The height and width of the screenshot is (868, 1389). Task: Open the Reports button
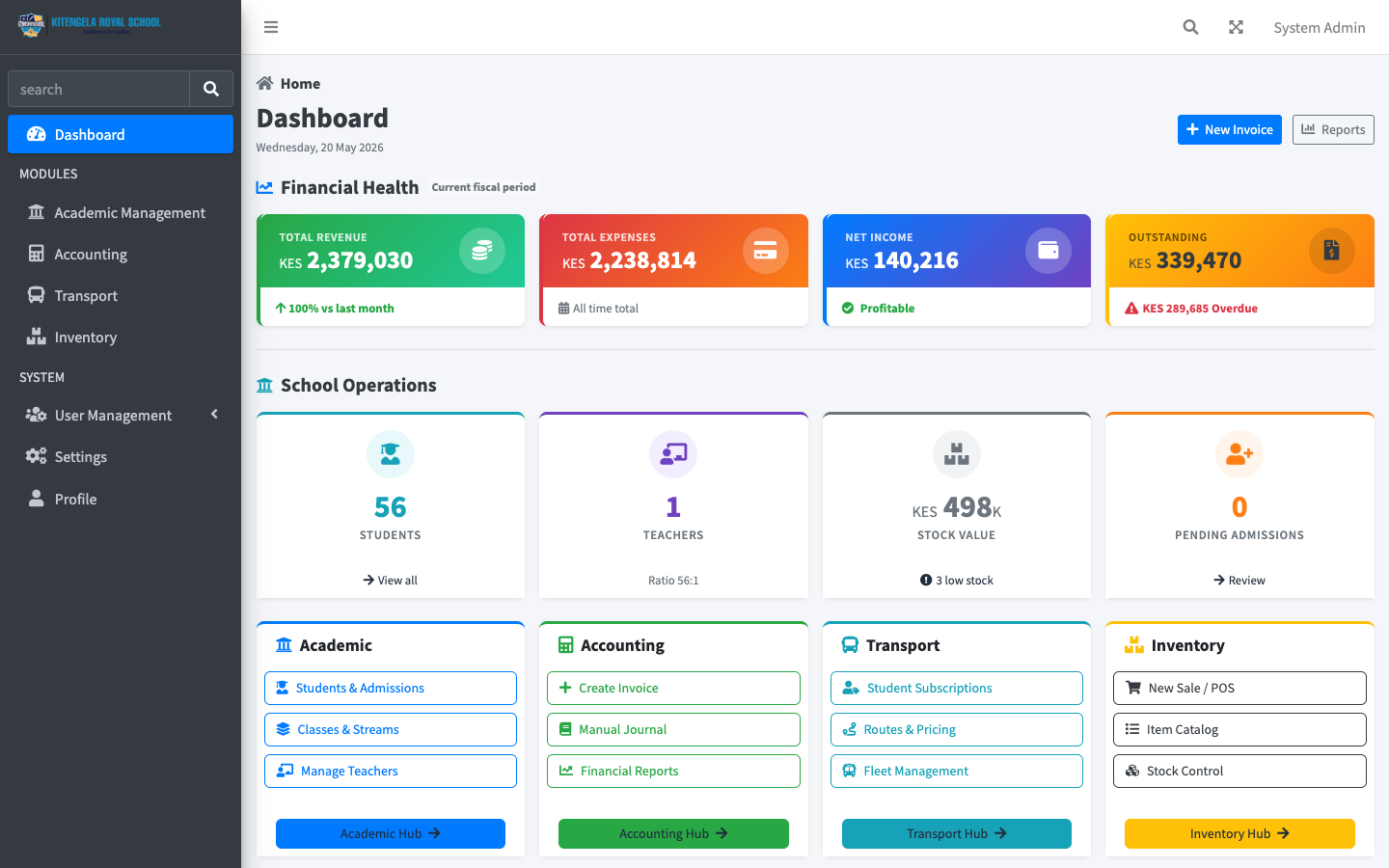[x=1333, y=129]
